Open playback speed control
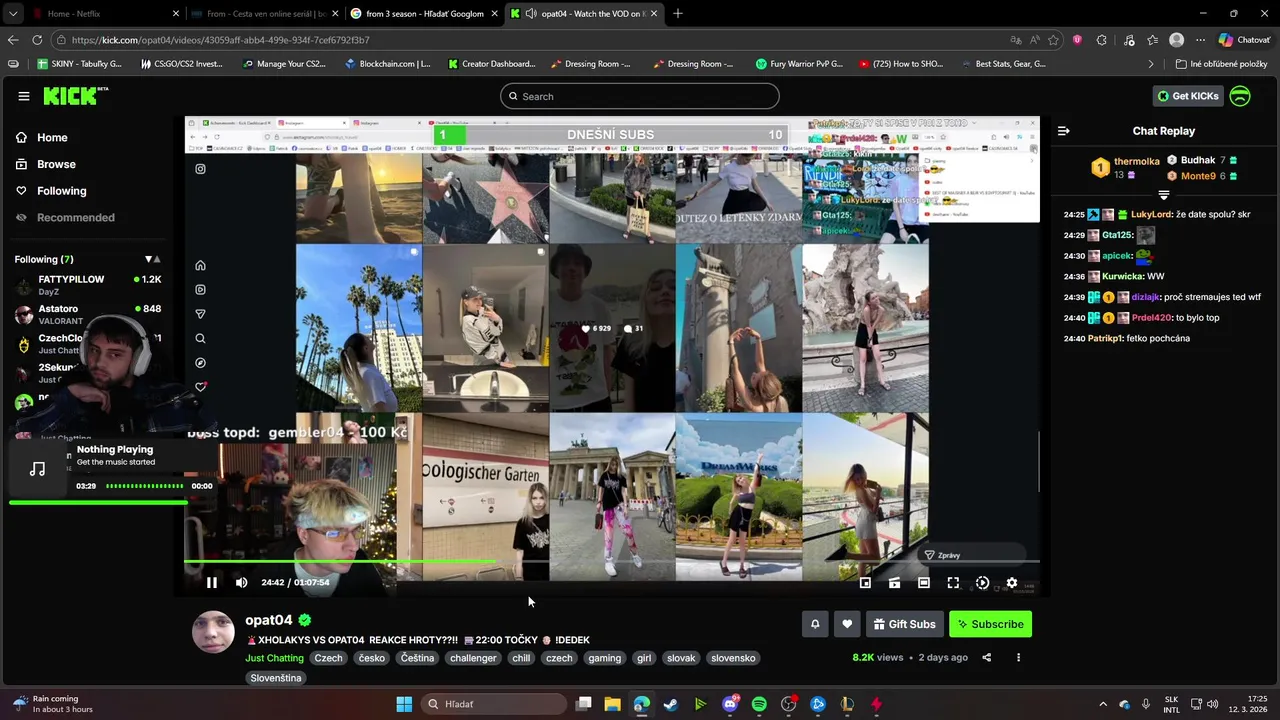Screen dimensions: 1280x720 [982, 583]
